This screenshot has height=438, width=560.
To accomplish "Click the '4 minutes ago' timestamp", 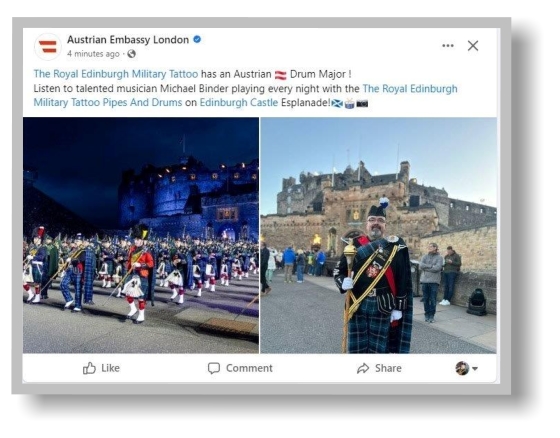I will [93, 54].
